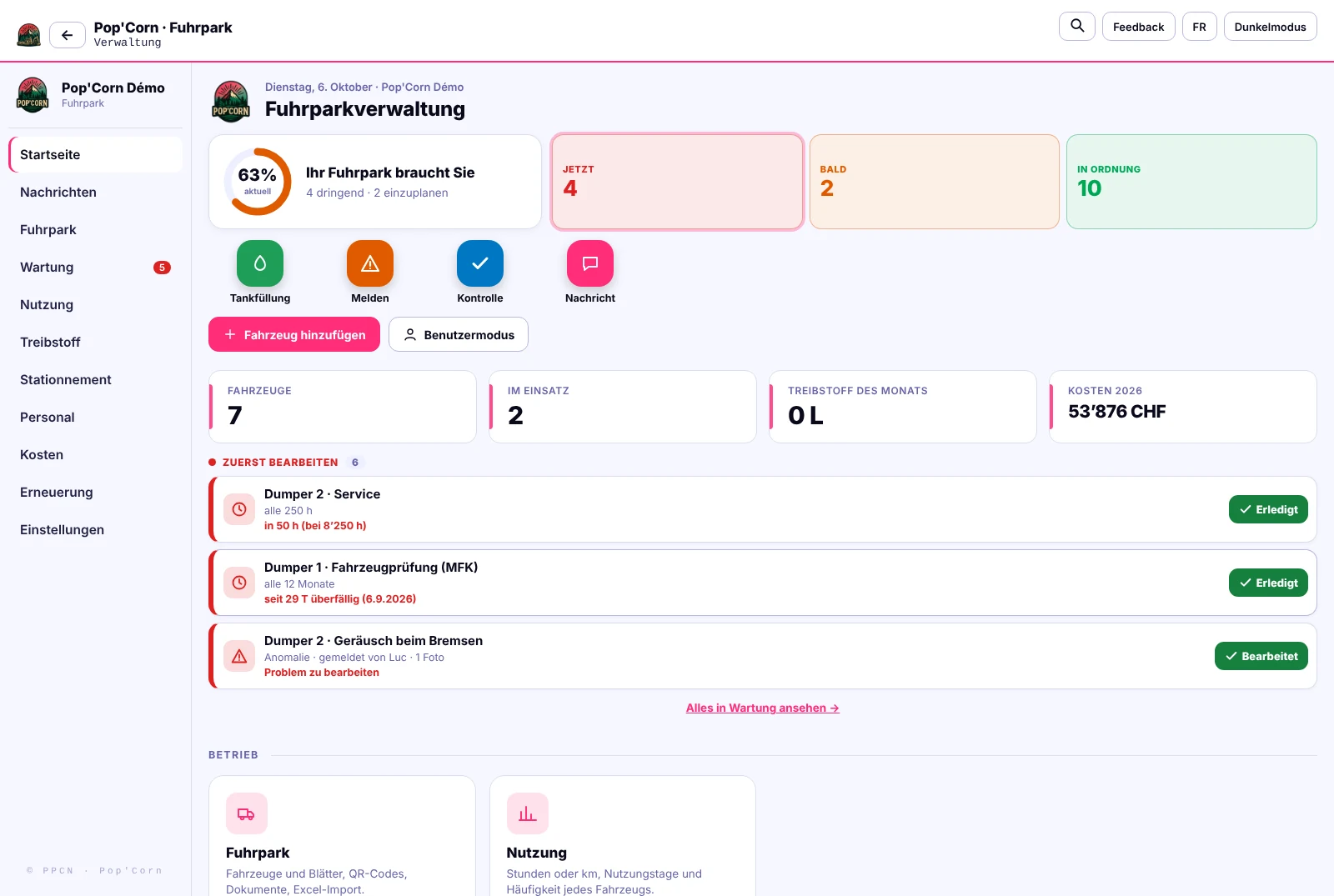1334x896 pixels.
Task: Click the Tankfüllung droplet icon
Action: coord(260,263)
